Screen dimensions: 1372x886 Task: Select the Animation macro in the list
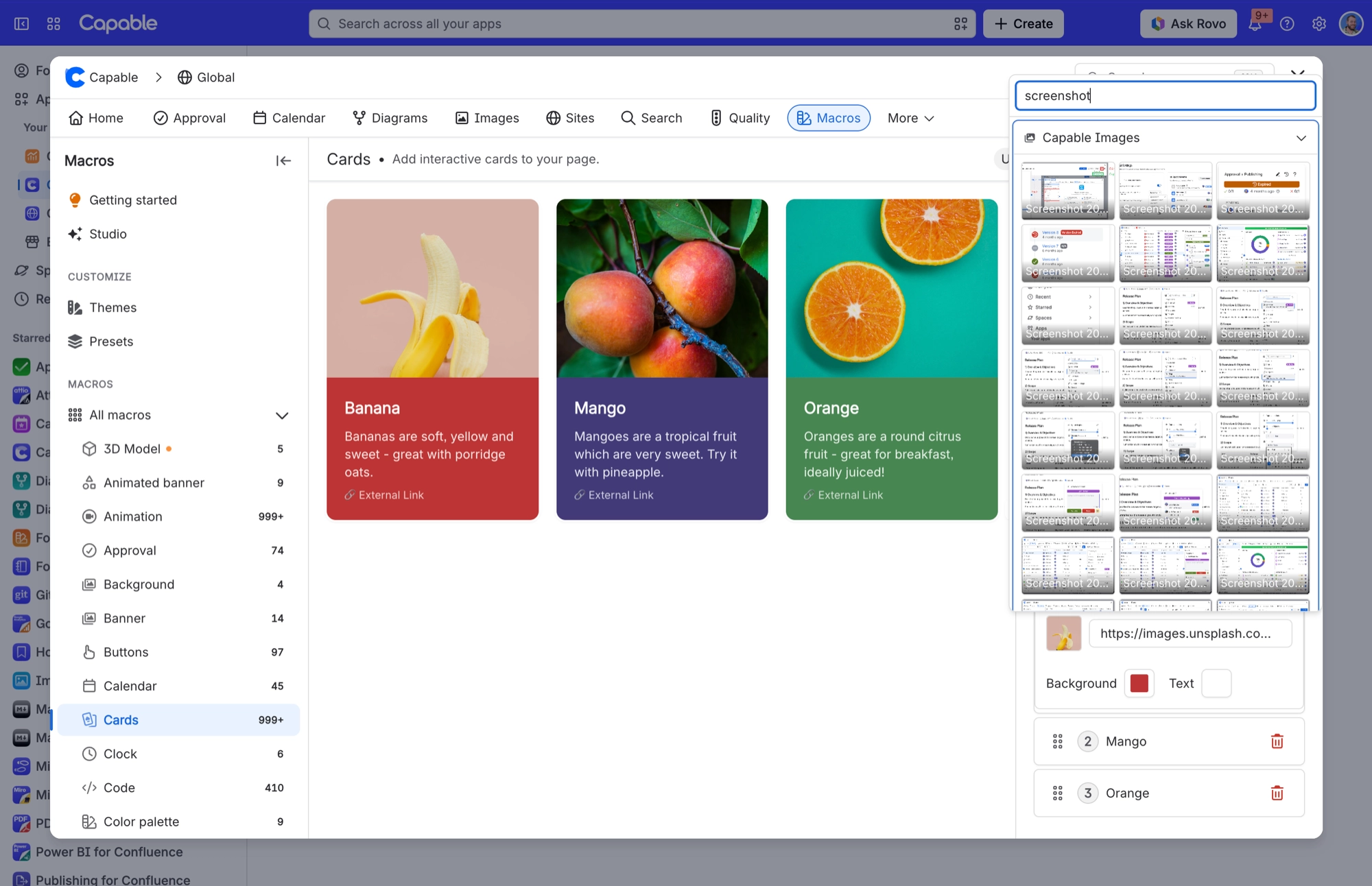(178, 517)
